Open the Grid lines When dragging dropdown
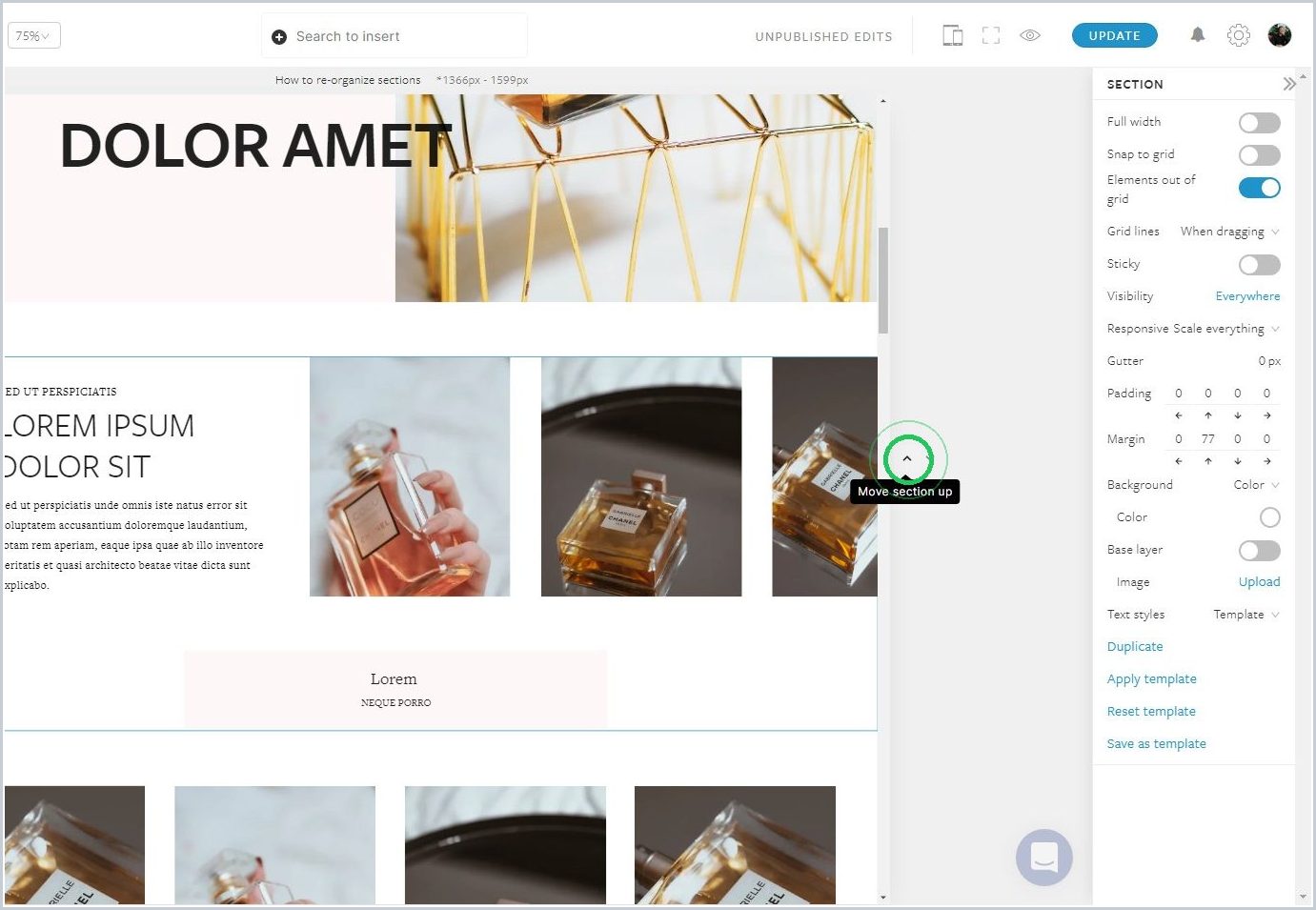Screen dimensions: 1316x910 [x=1229, y=232]
